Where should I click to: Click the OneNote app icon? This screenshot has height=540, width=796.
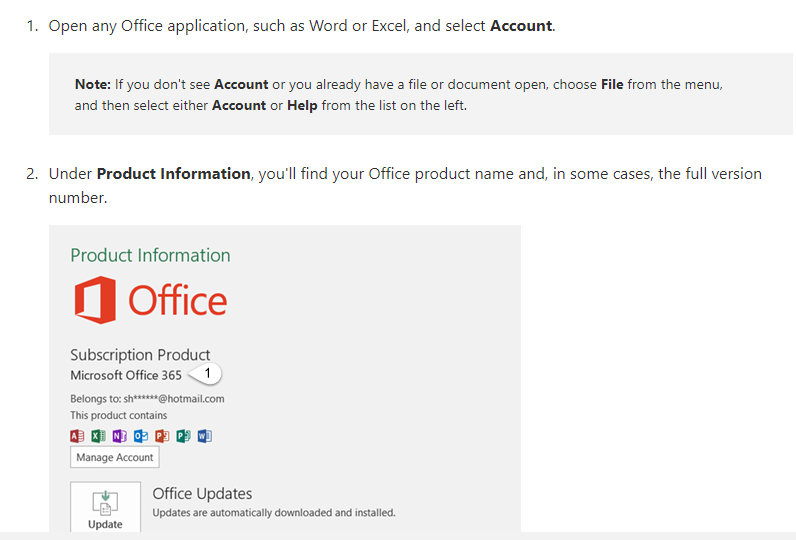120,436
